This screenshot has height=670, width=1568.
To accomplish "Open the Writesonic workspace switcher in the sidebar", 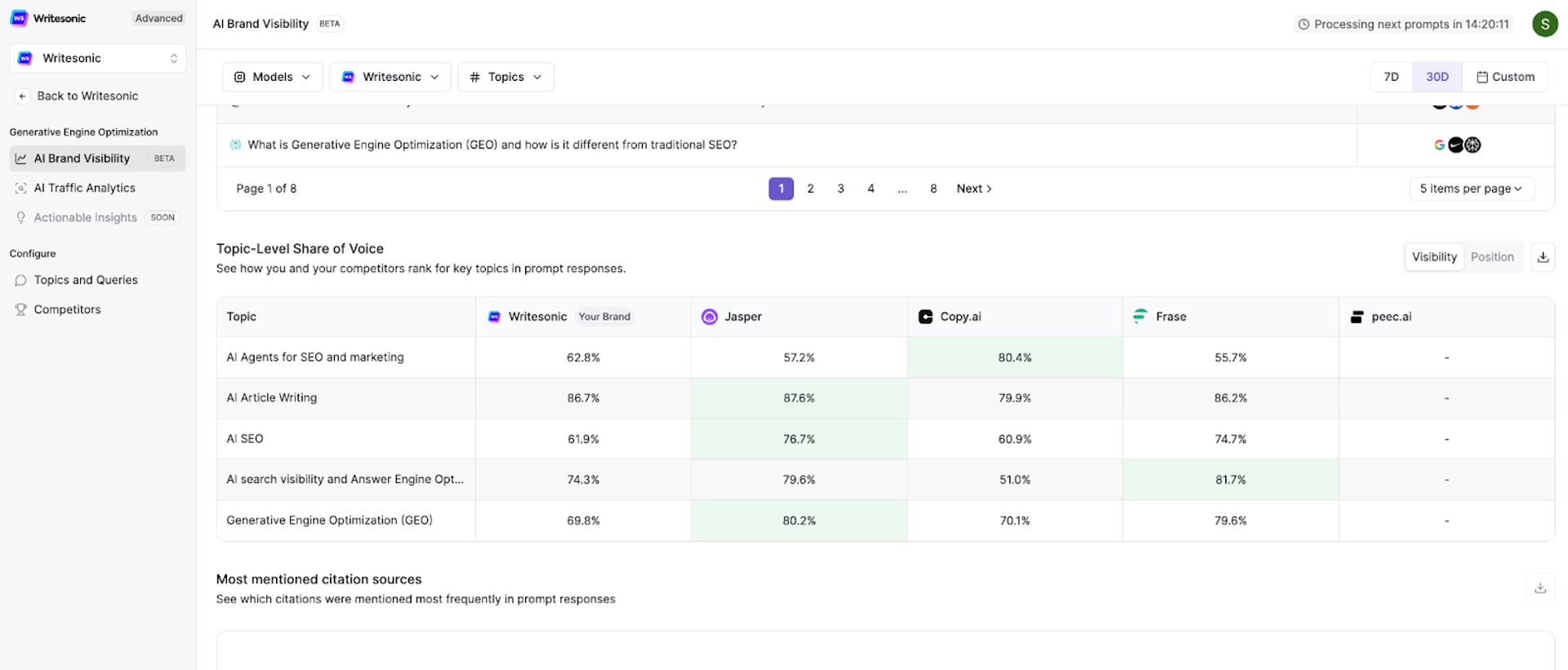I will click(98, 59).
